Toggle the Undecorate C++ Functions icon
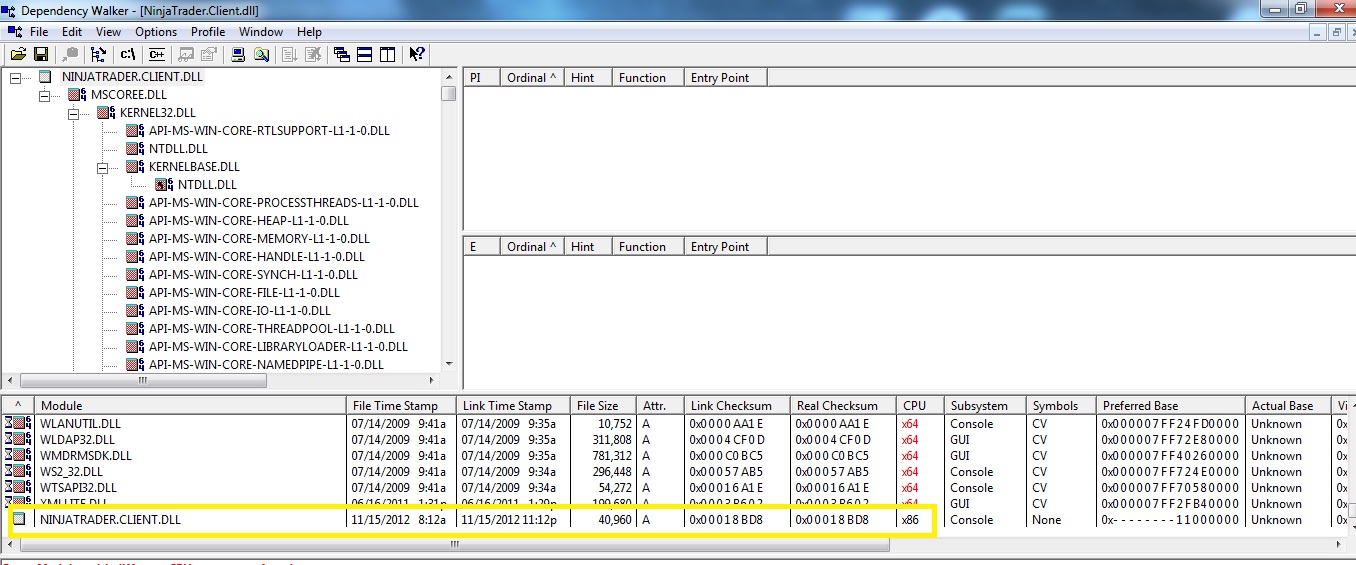Viewport: 1356px width, 565px height. point(157,54)
